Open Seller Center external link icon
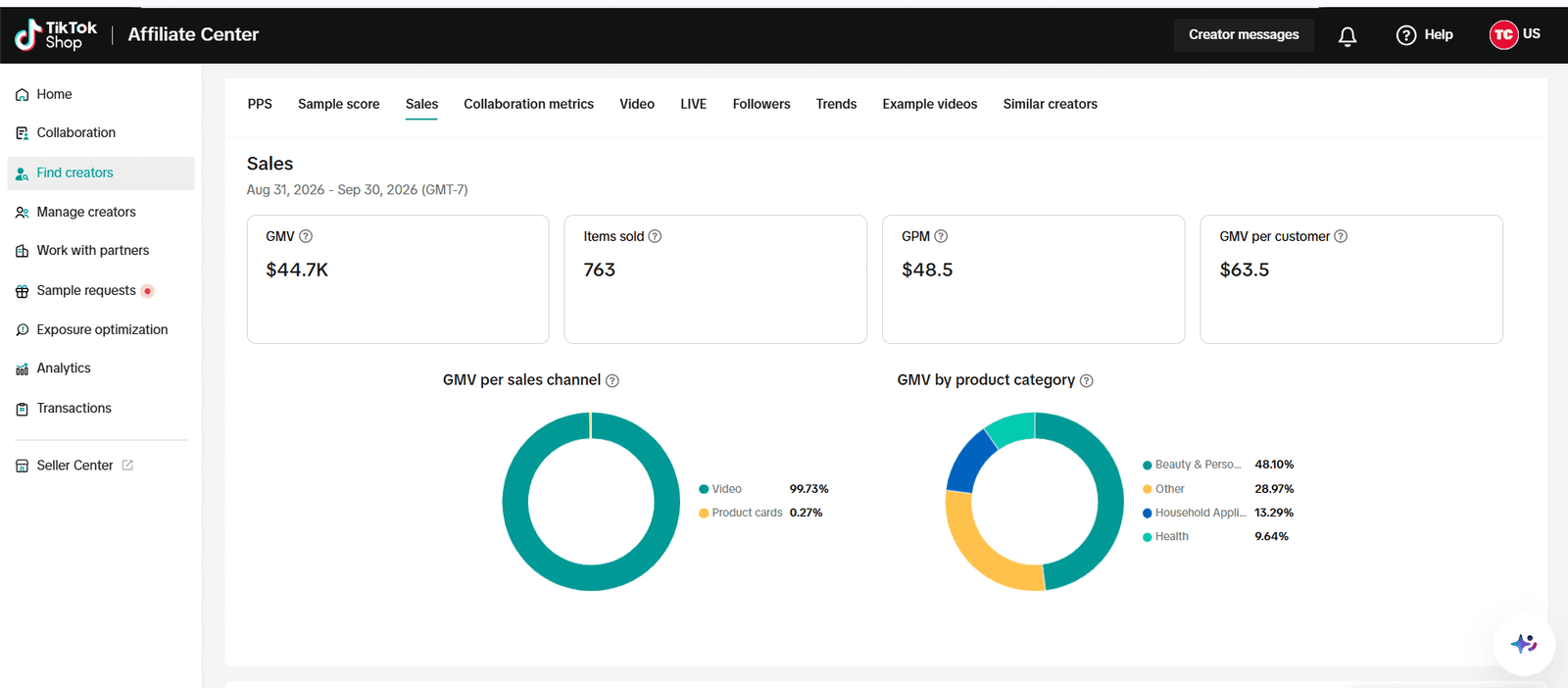Screen dimensions: 1568x688 (127, 466)
